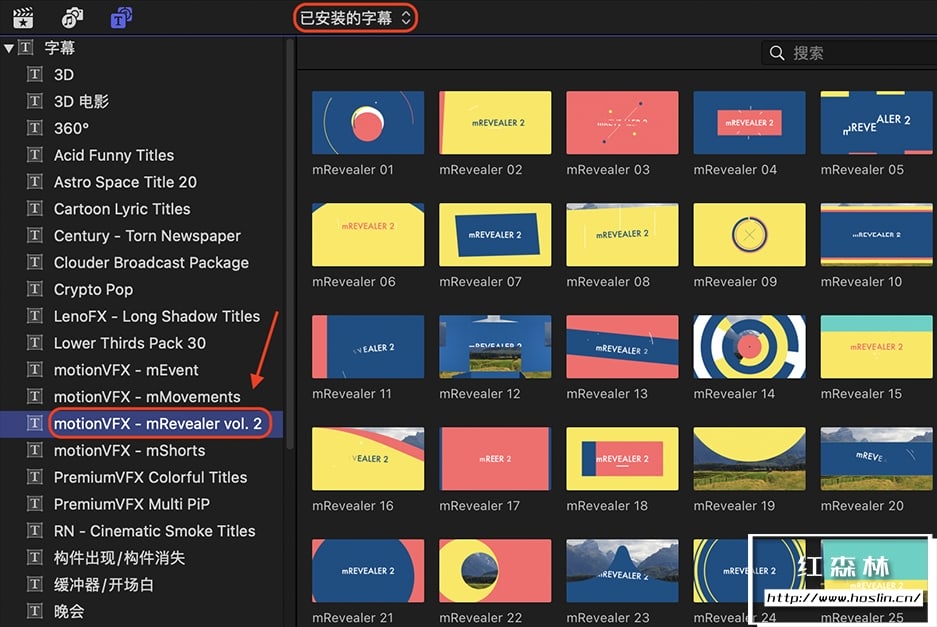This screenshot has height=627, width=937.
Task: Pick the mRevealer 11 thumbnail
Action: (x=368, y=347)
